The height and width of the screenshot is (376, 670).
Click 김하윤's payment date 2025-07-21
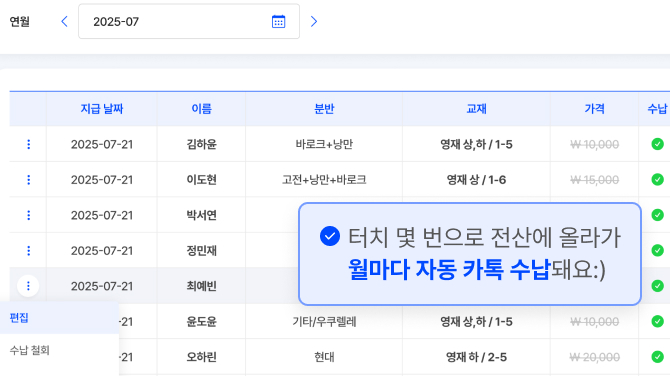click(x=102, y=144)
